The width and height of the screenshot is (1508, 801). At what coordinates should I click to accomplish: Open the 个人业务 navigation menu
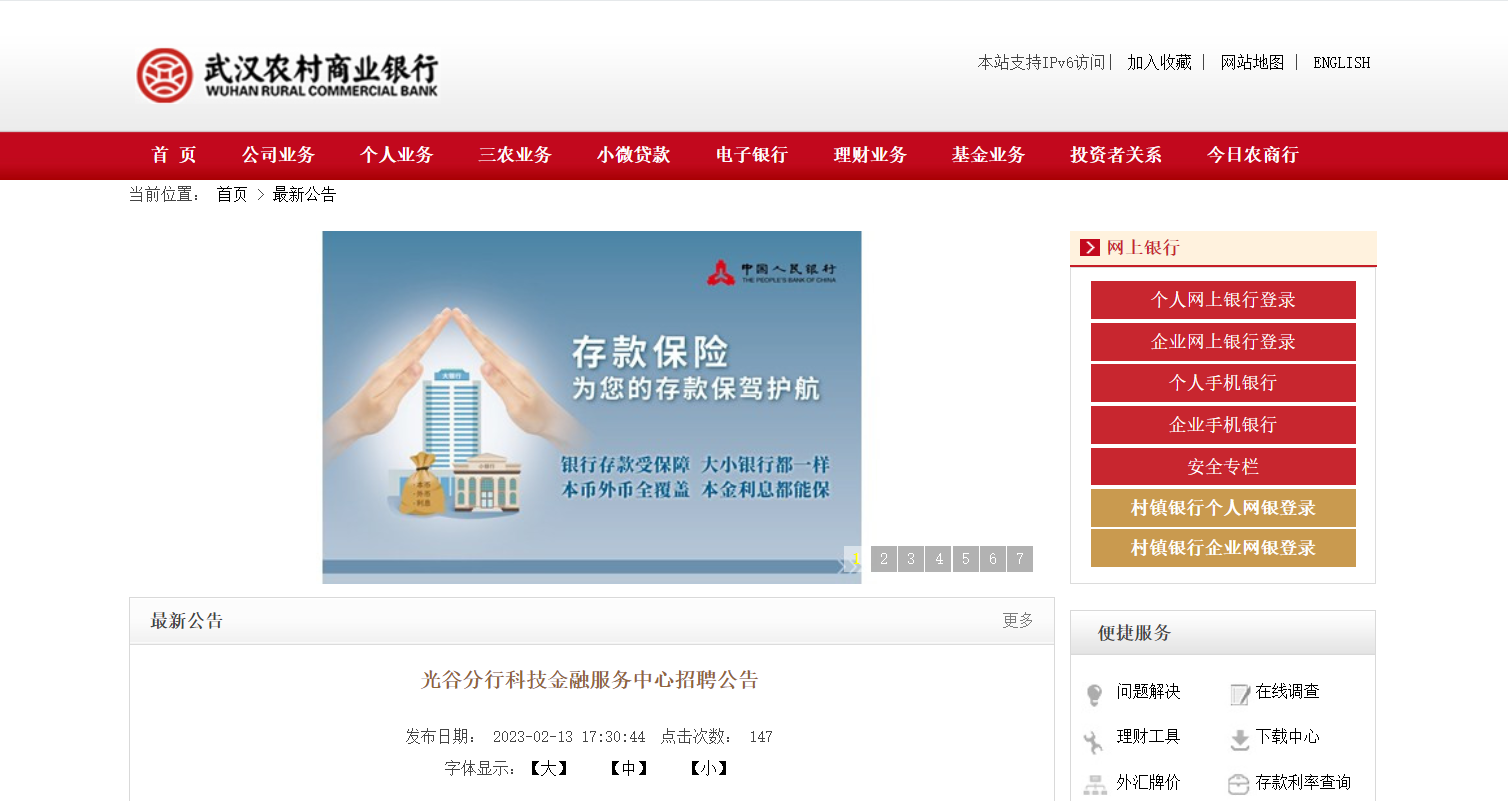coord(397,155)
